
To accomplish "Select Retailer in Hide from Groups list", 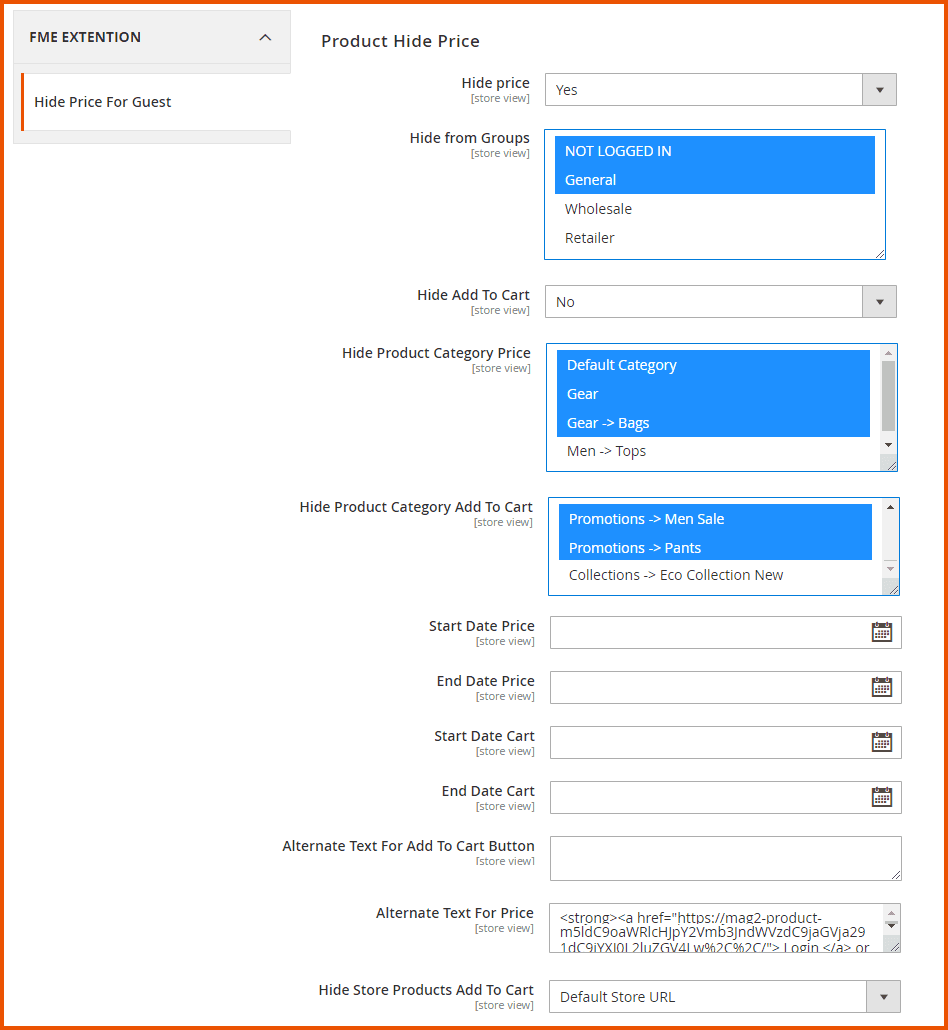I will tap(590, 238).
